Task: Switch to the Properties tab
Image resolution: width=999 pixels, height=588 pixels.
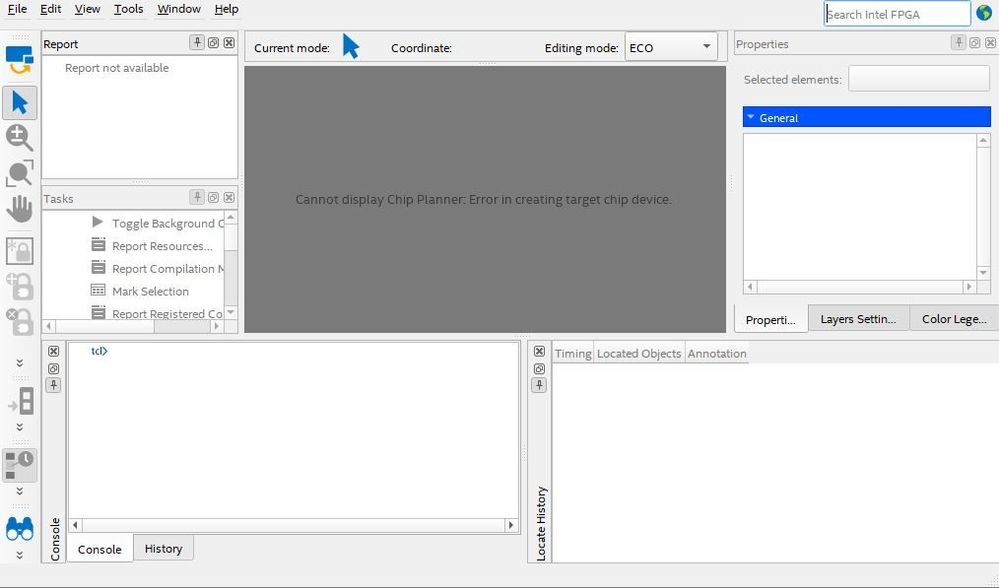Action: (770, 320)
